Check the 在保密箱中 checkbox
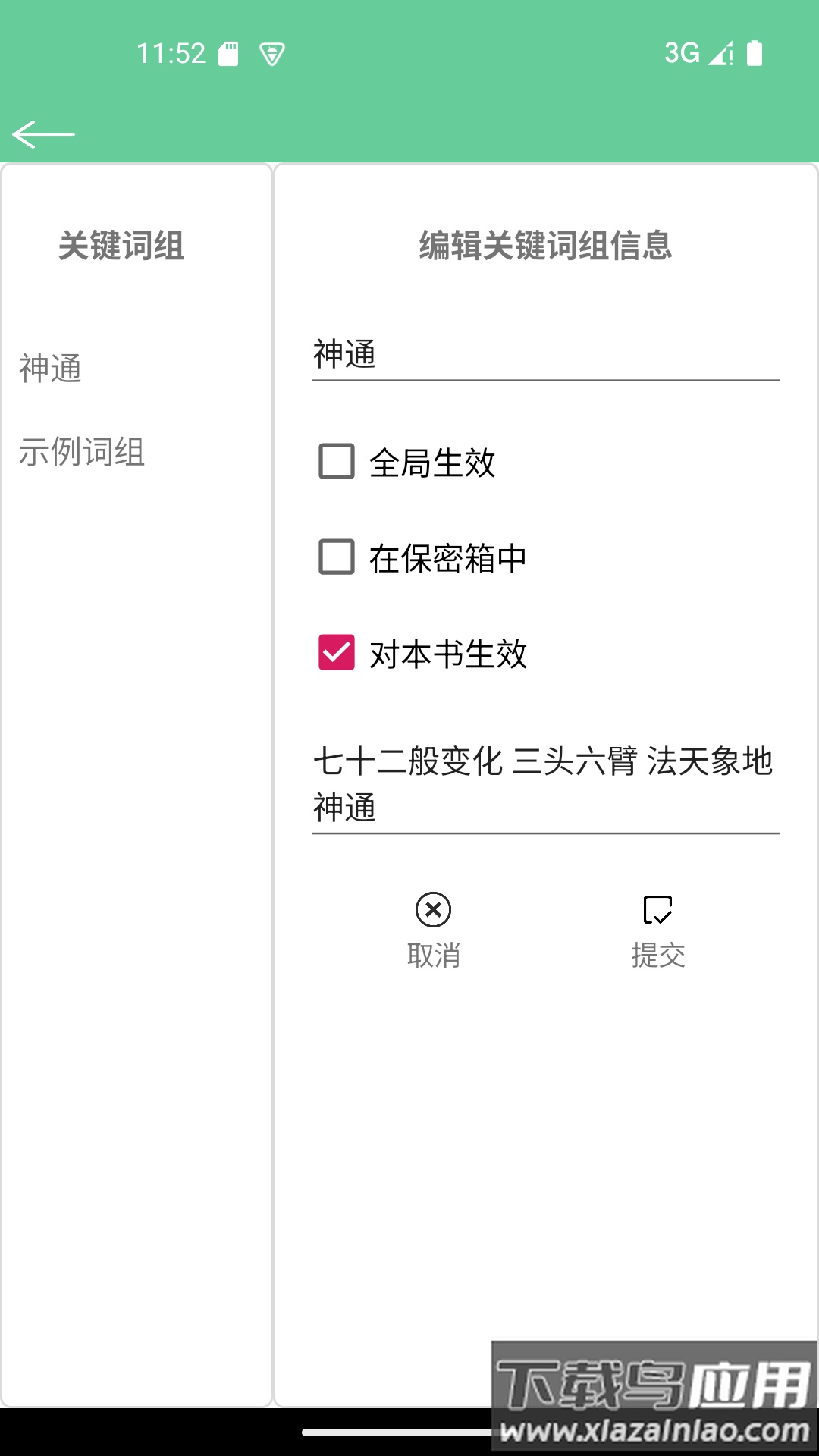 [x=337, y=557]
